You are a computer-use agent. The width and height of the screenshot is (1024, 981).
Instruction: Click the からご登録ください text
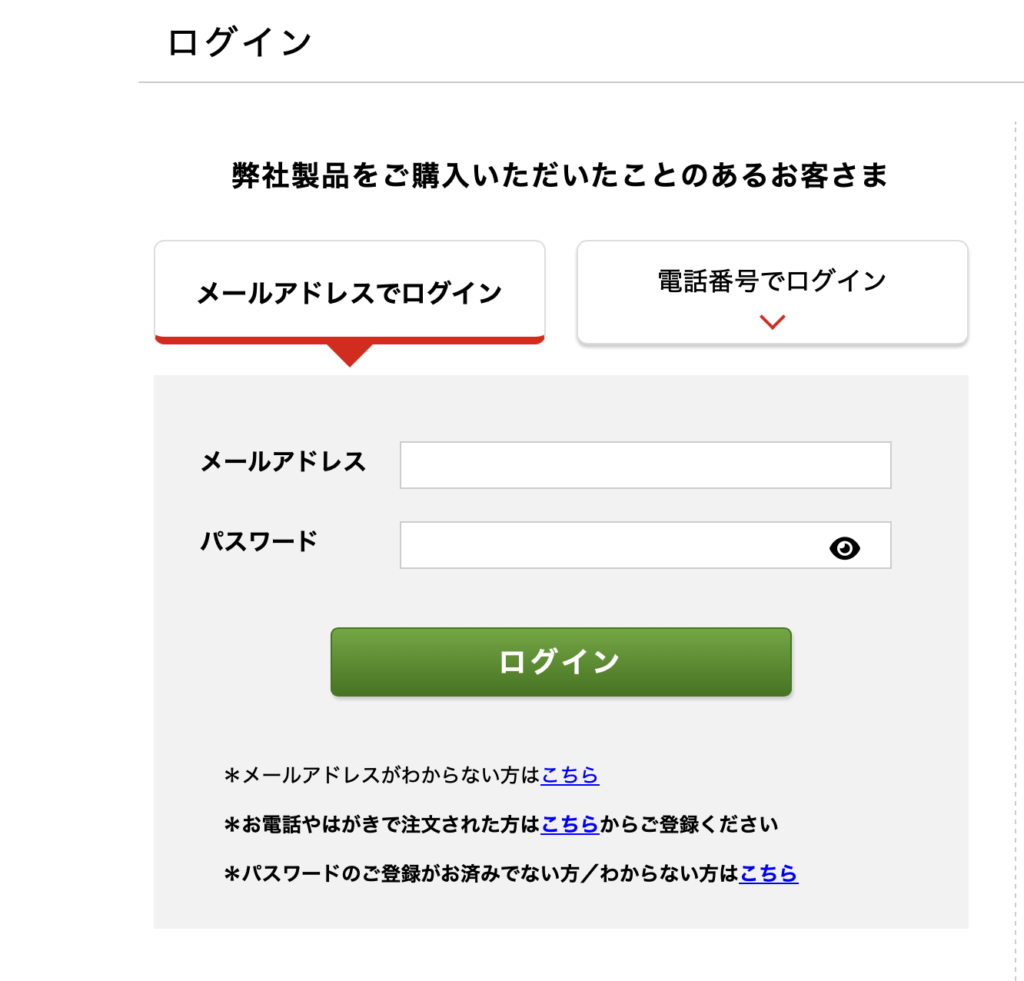click(688, 824)
